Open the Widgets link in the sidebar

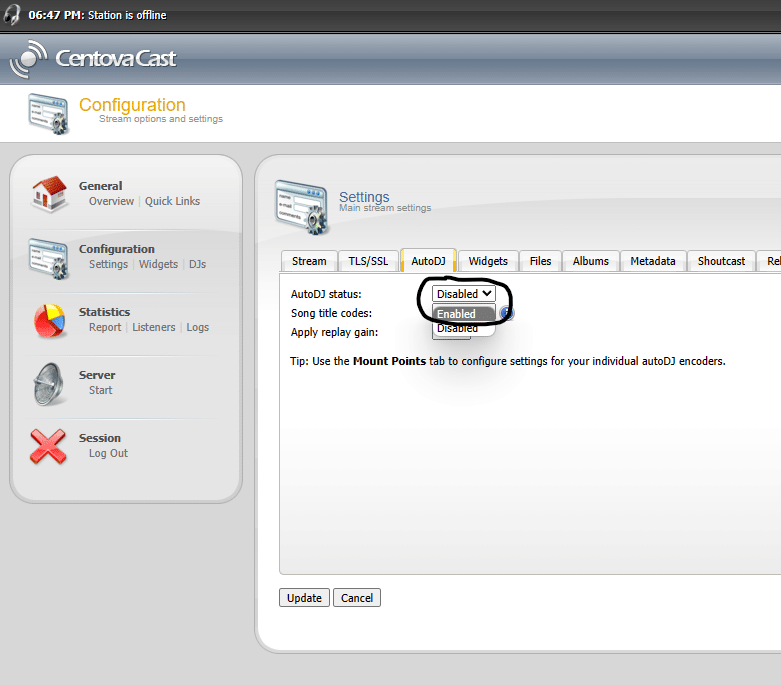pos(158,265)
